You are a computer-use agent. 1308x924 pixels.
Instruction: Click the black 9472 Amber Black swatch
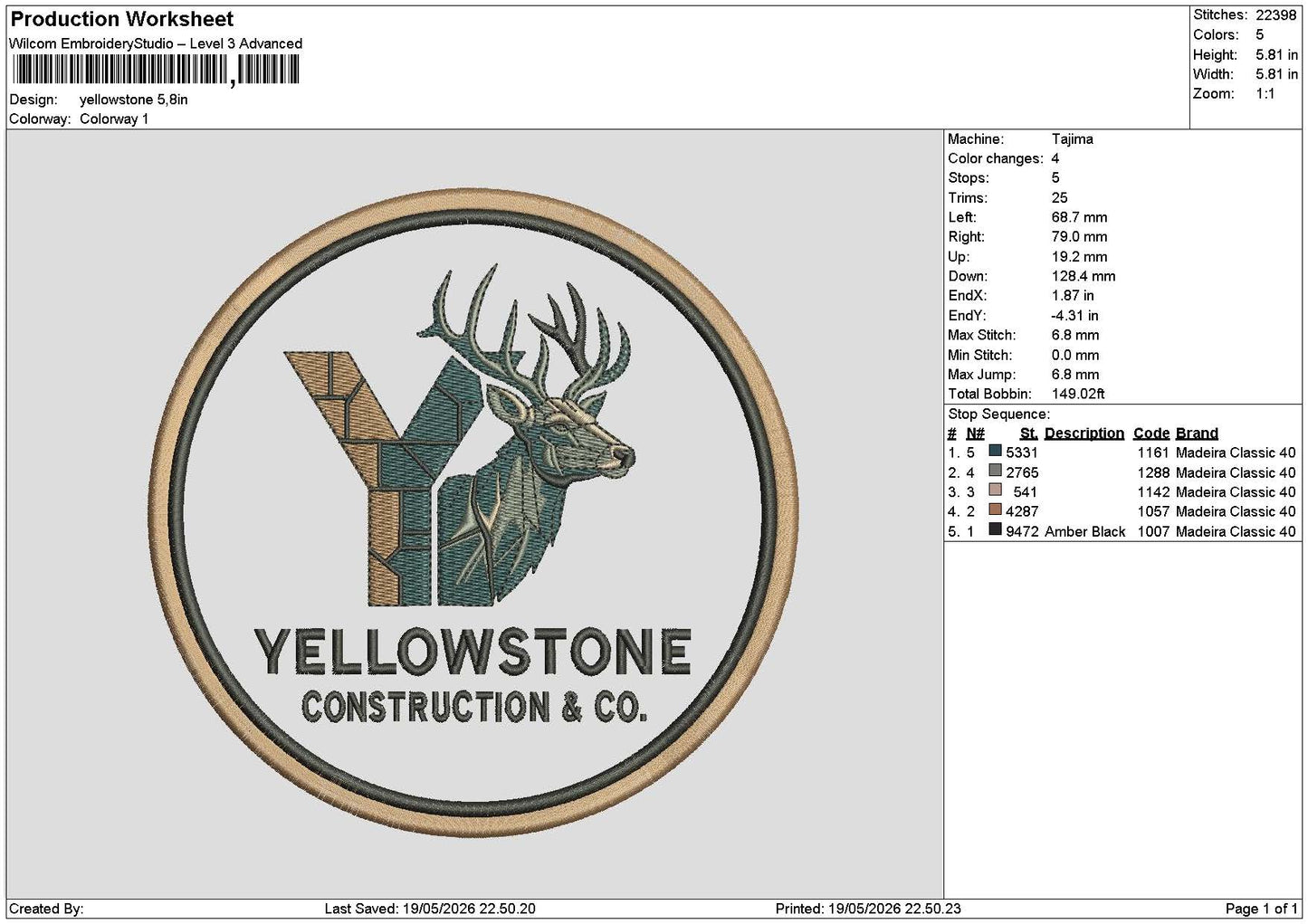click(996, 530)
